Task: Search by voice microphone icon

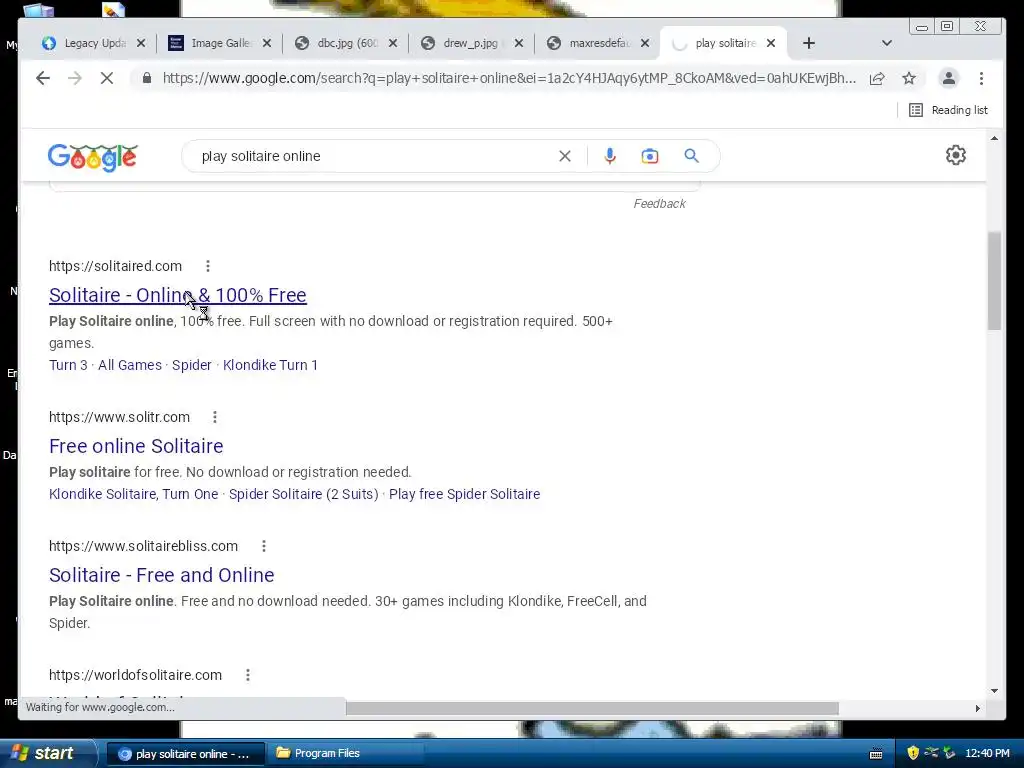Action: [x=609, y=156]
